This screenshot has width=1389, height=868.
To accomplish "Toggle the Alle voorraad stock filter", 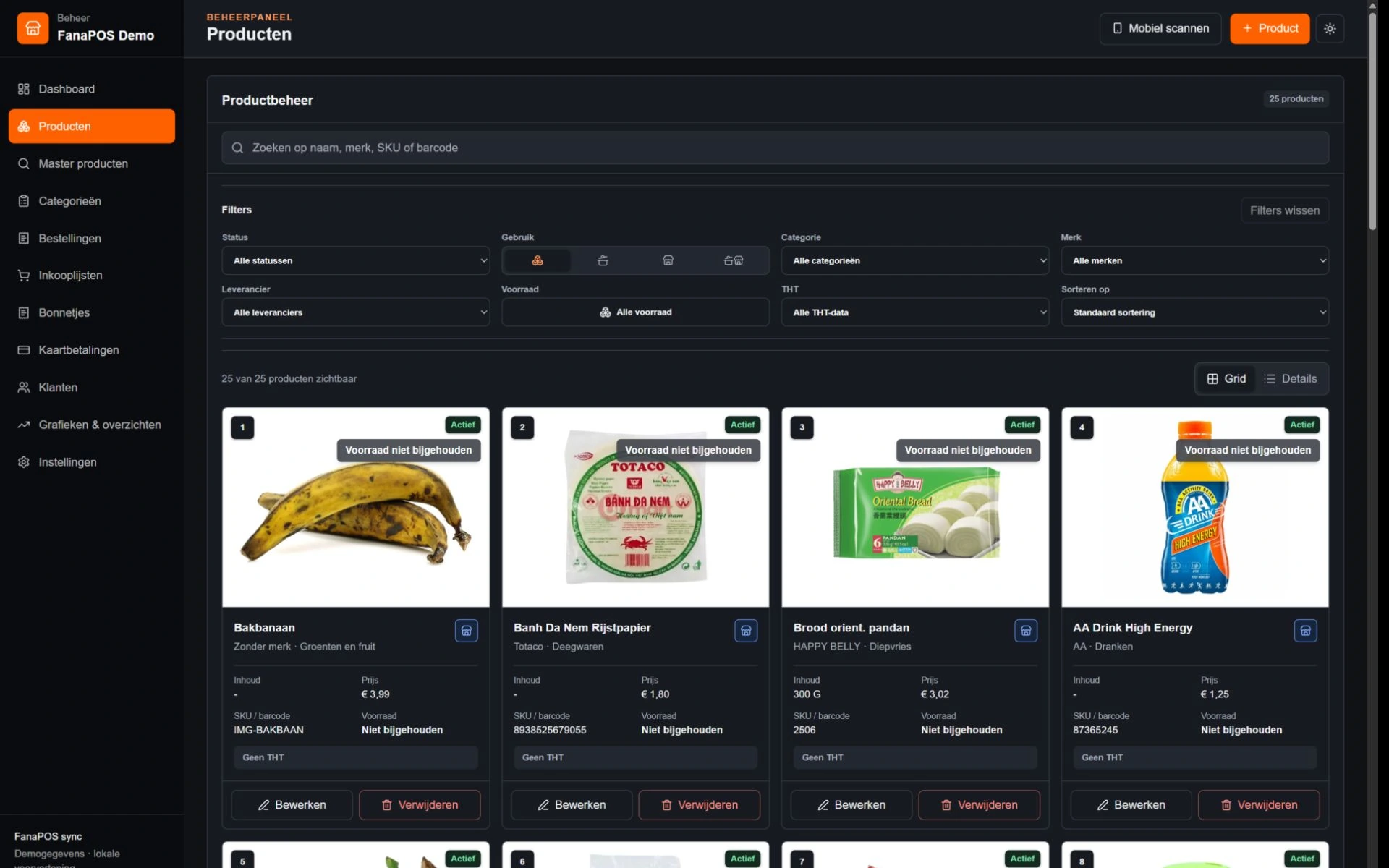I will [635, 312].
